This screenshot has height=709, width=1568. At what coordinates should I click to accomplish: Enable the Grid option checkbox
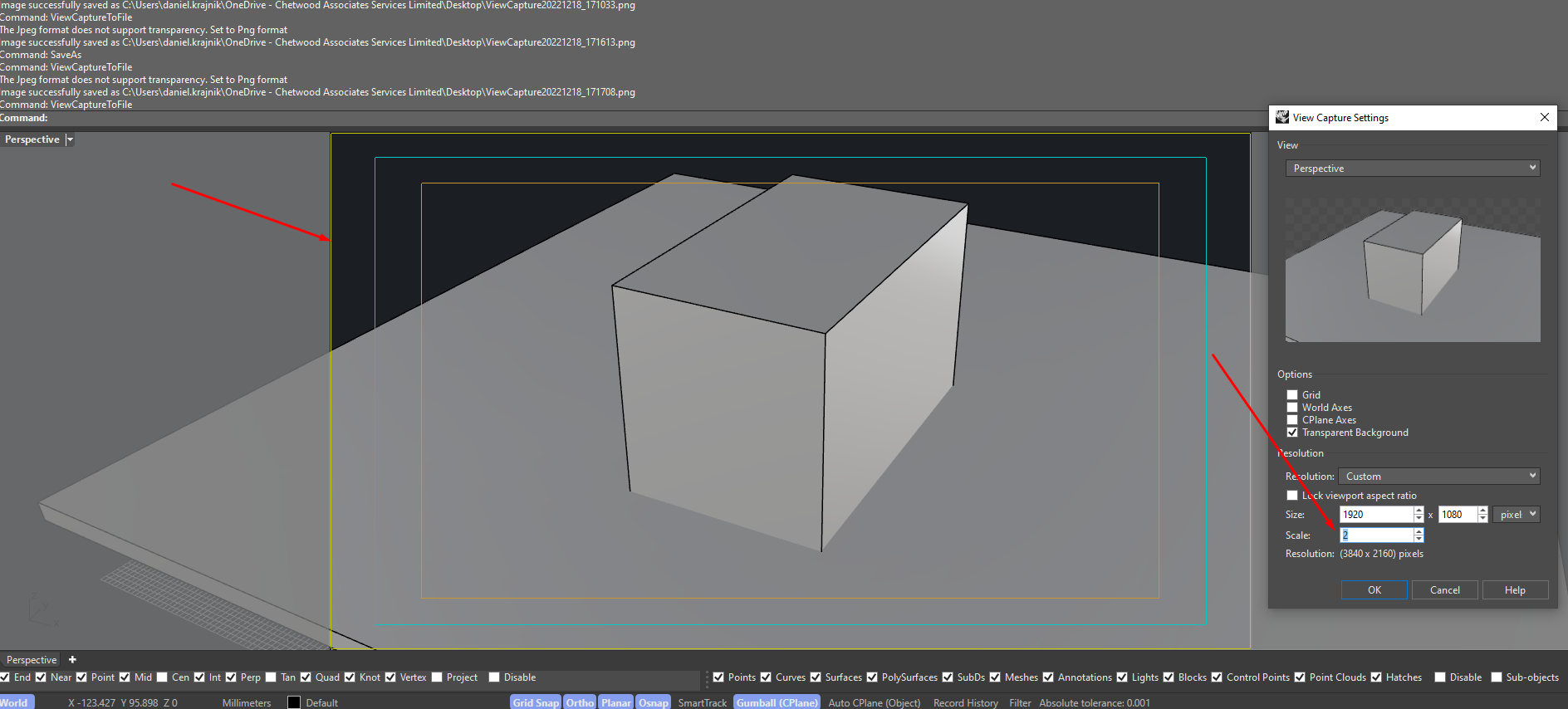coord(1292,395)
